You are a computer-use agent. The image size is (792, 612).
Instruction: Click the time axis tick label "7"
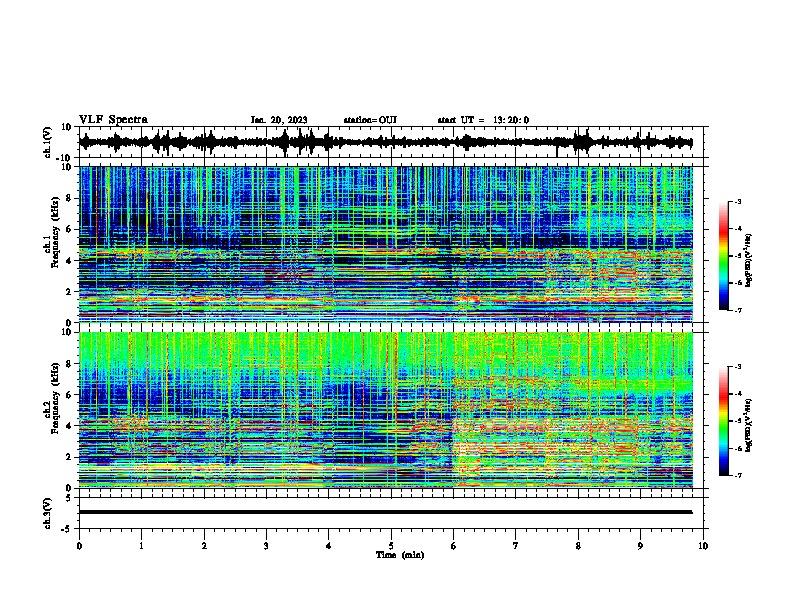[x=516, y=546]
